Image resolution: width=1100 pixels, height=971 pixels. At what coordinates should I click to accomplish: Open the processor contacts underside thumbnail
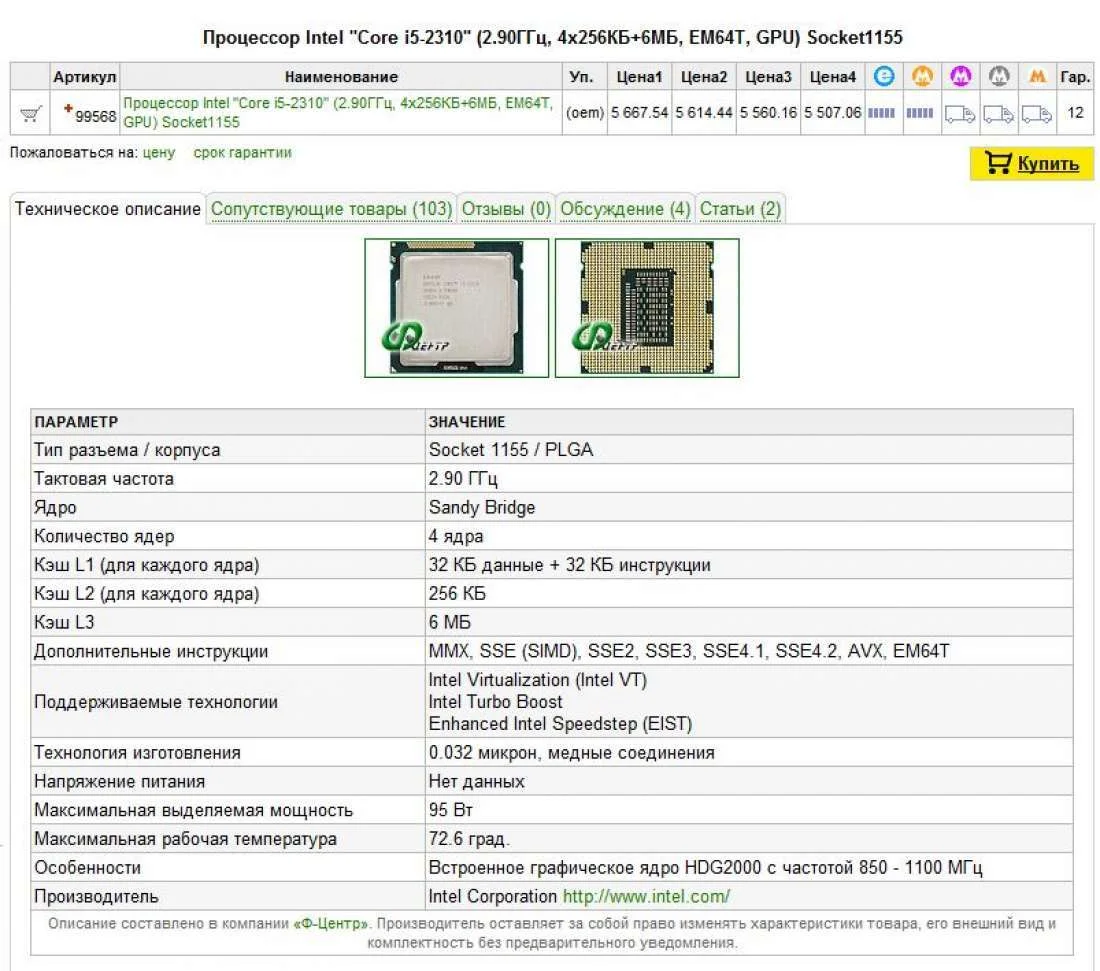click(647, 308)
